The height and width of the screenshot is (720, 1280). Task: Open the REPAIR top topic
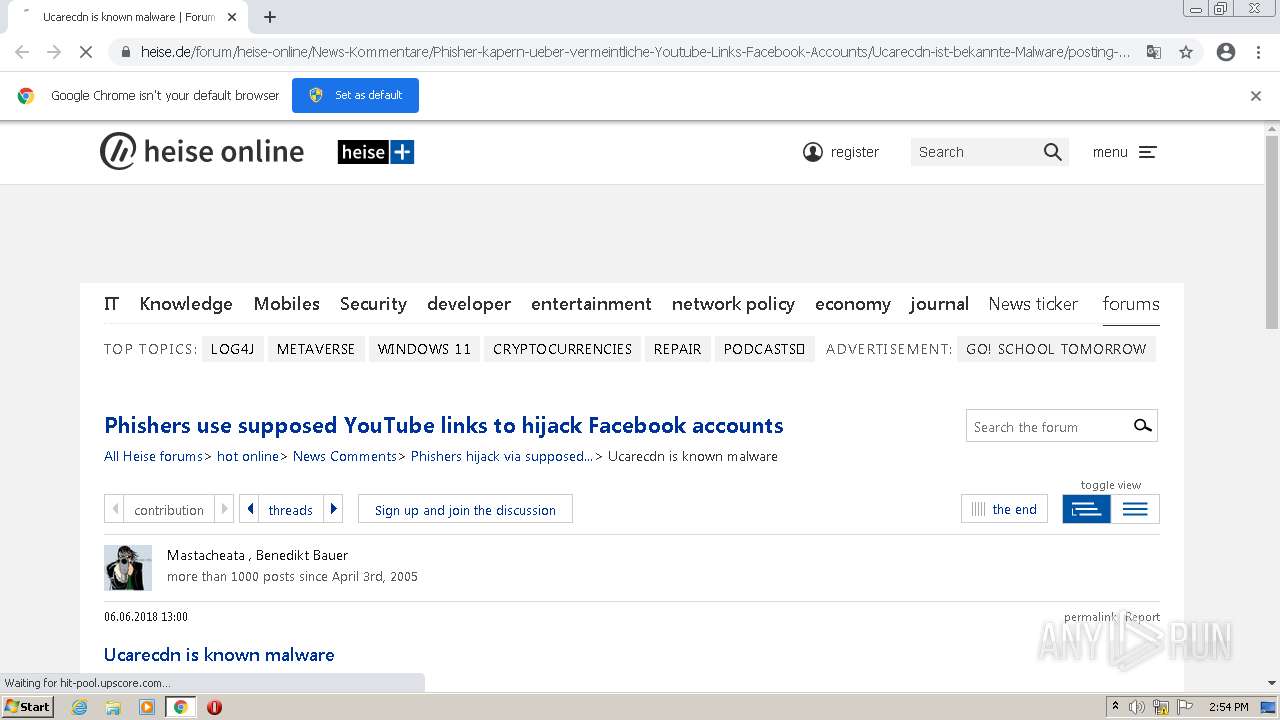[x=677, y=349]
